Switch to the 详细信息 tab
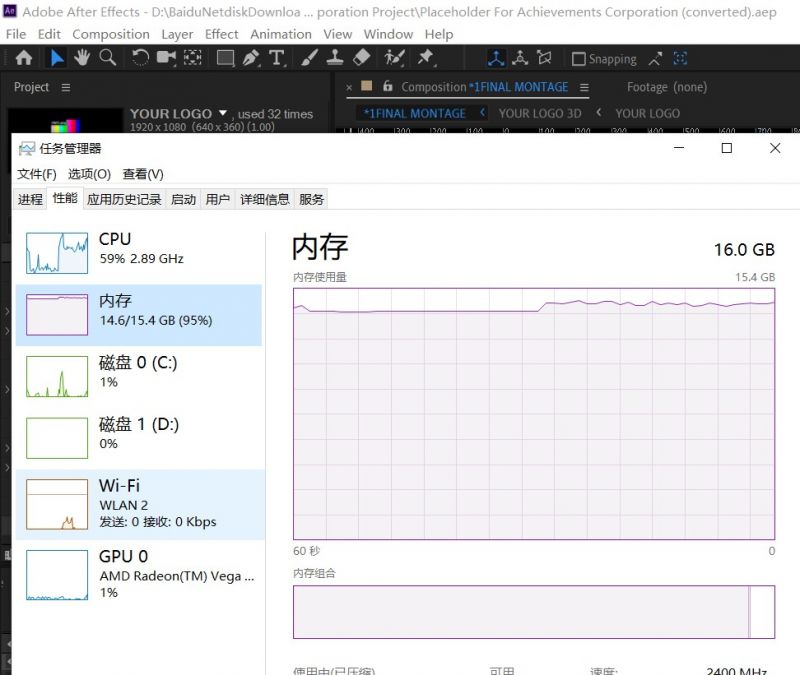Image resolution: width=800 pixels, height=675 pixels. pos(265,199)
